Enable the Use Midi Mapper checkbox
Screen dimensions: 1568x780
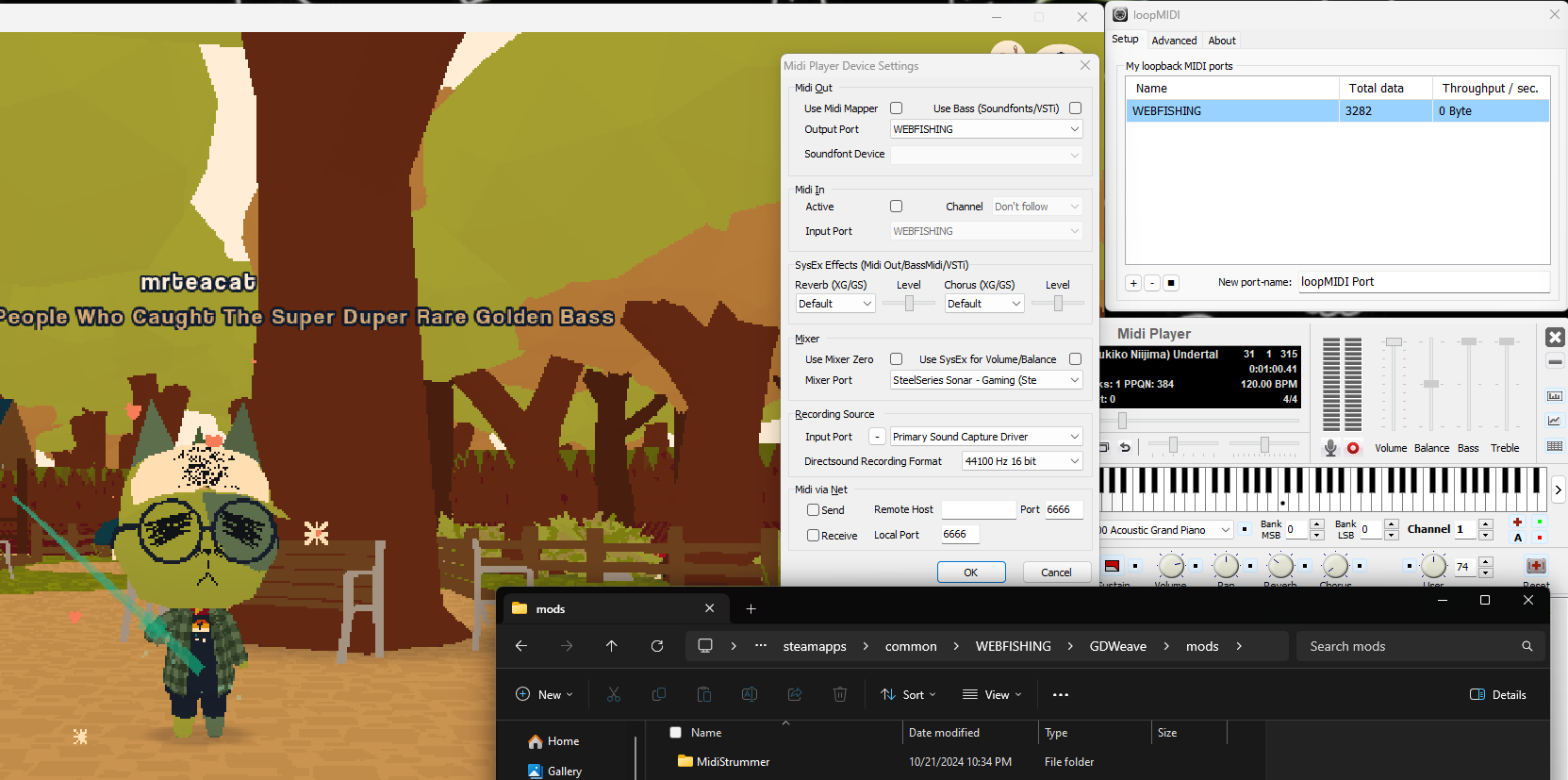point(897,108)
